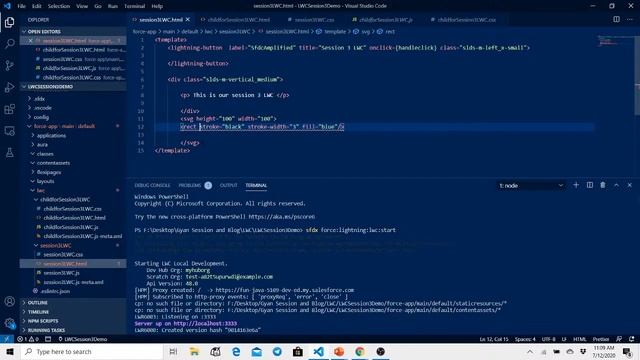
Task: Close the terminal panel
Action: click(630, 185)
